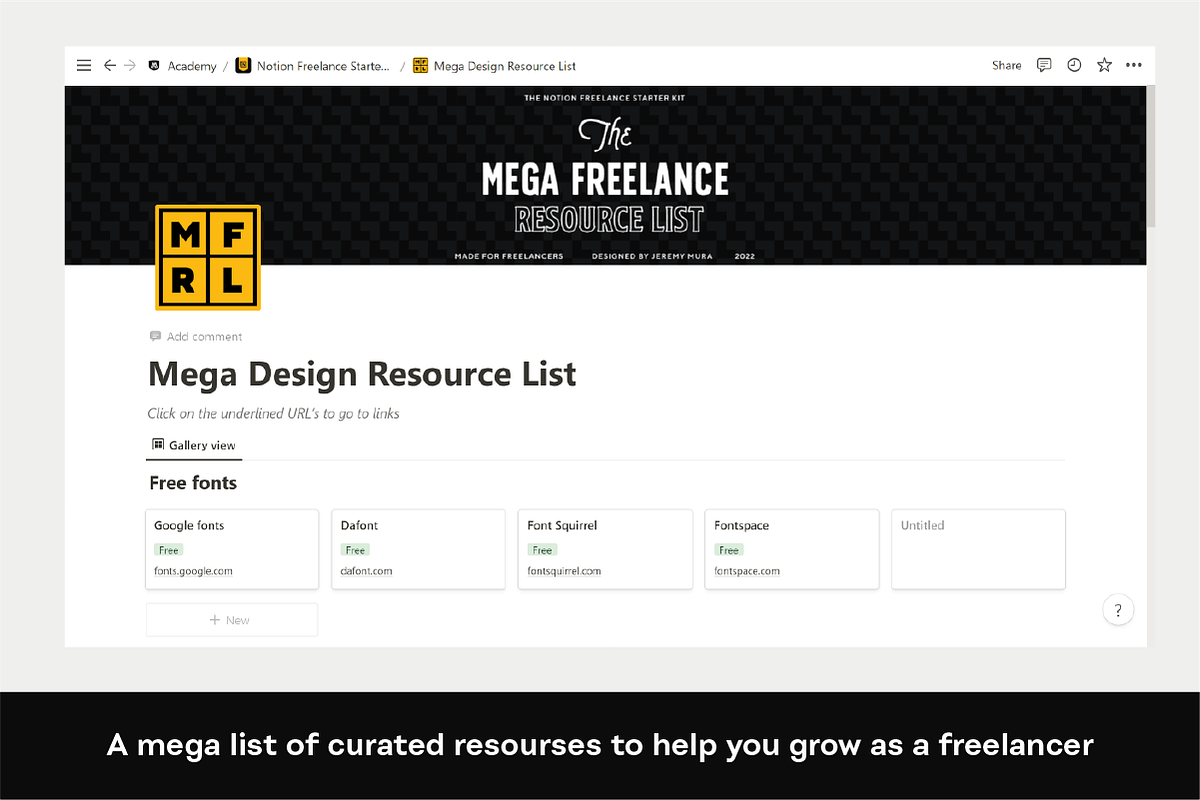The width and height of the screenshot is (1200, 800).
Task: Add a new gallery item with + New
Action: (231, 620)
